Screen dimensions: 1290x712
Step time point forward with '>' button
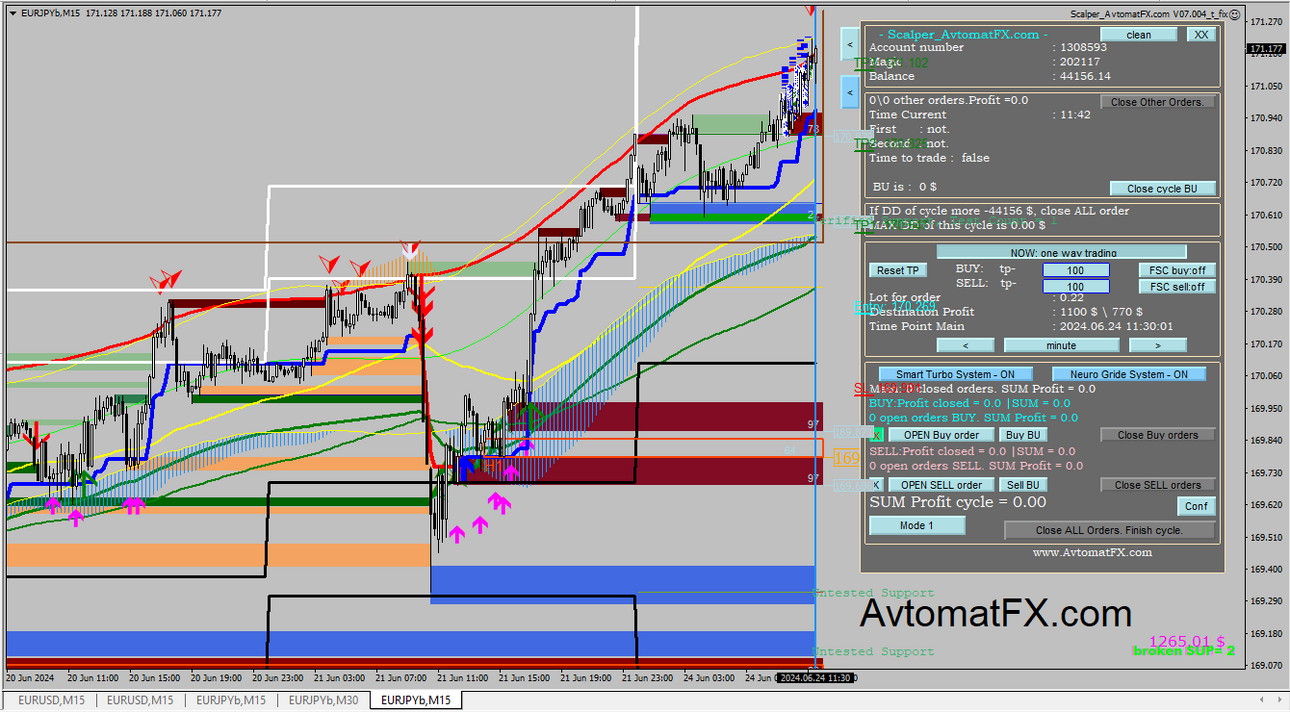point(1158,345)
